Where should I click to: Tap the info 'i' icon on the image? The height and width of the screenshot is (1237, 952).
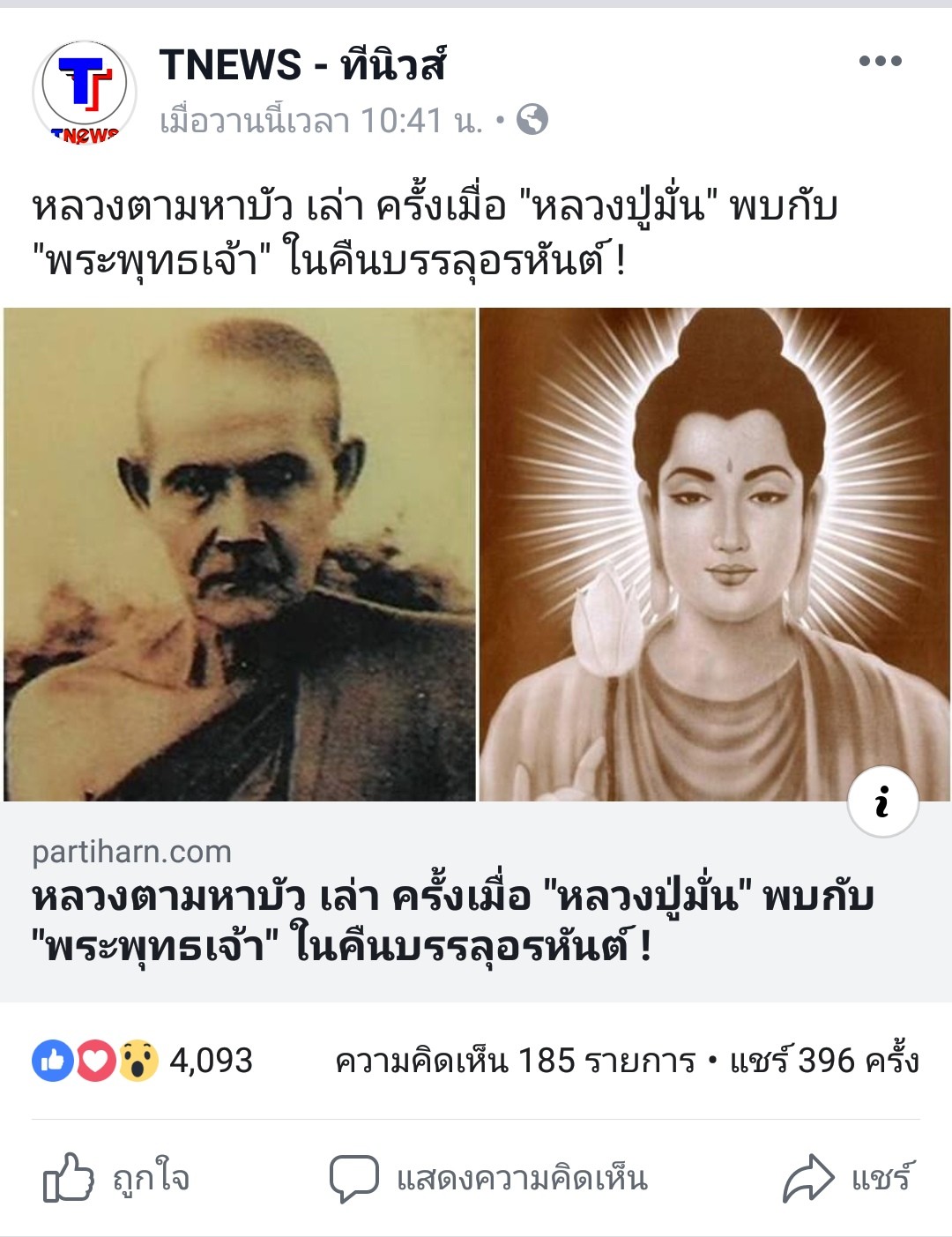[x=882, y=801]
